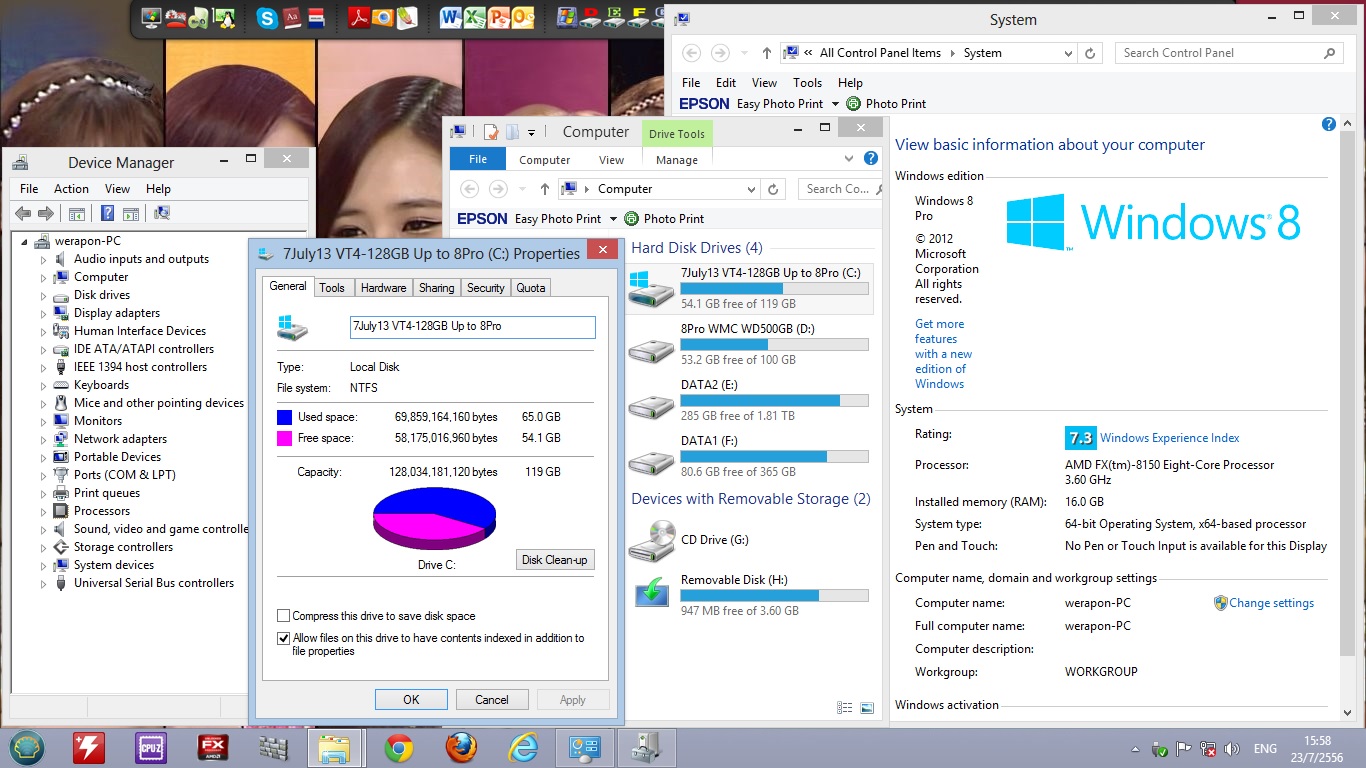Viewport: 1366px width, 768px height.
Task: Expand the Display adapters tree node
Action: pyautogui.click(x=44, y=313)
